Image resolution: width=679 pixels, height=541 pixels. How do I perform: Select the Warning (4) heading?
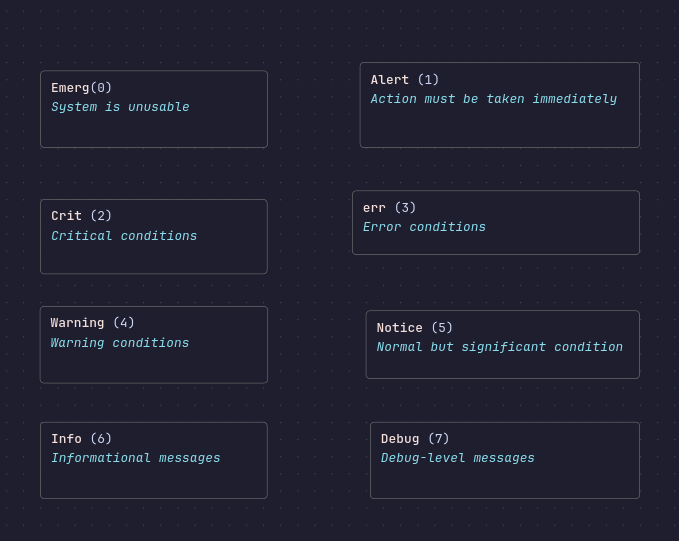[x=92, y=323]
